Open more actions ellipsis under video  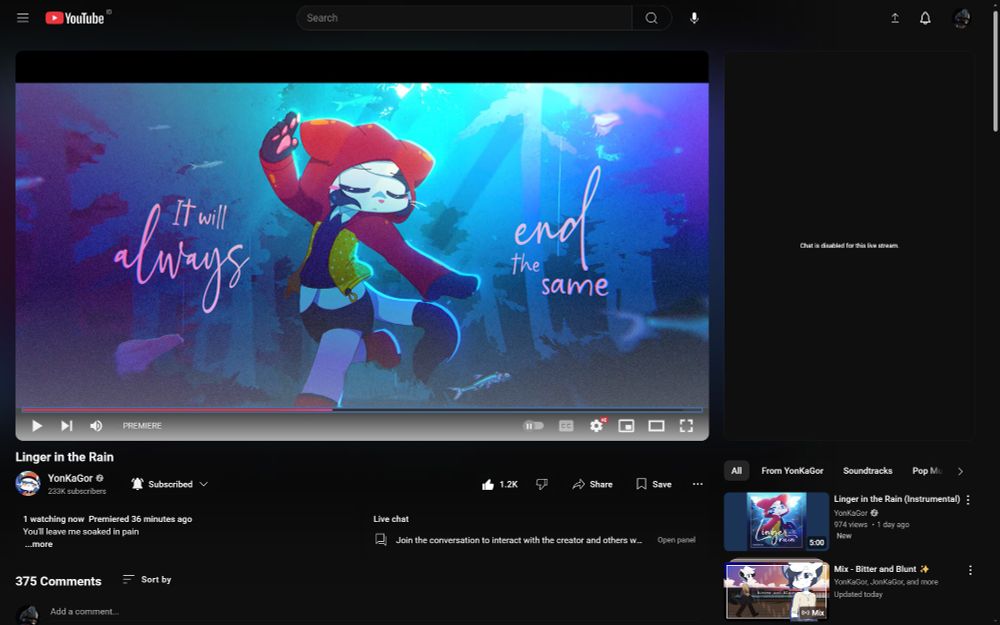[698, 484]
